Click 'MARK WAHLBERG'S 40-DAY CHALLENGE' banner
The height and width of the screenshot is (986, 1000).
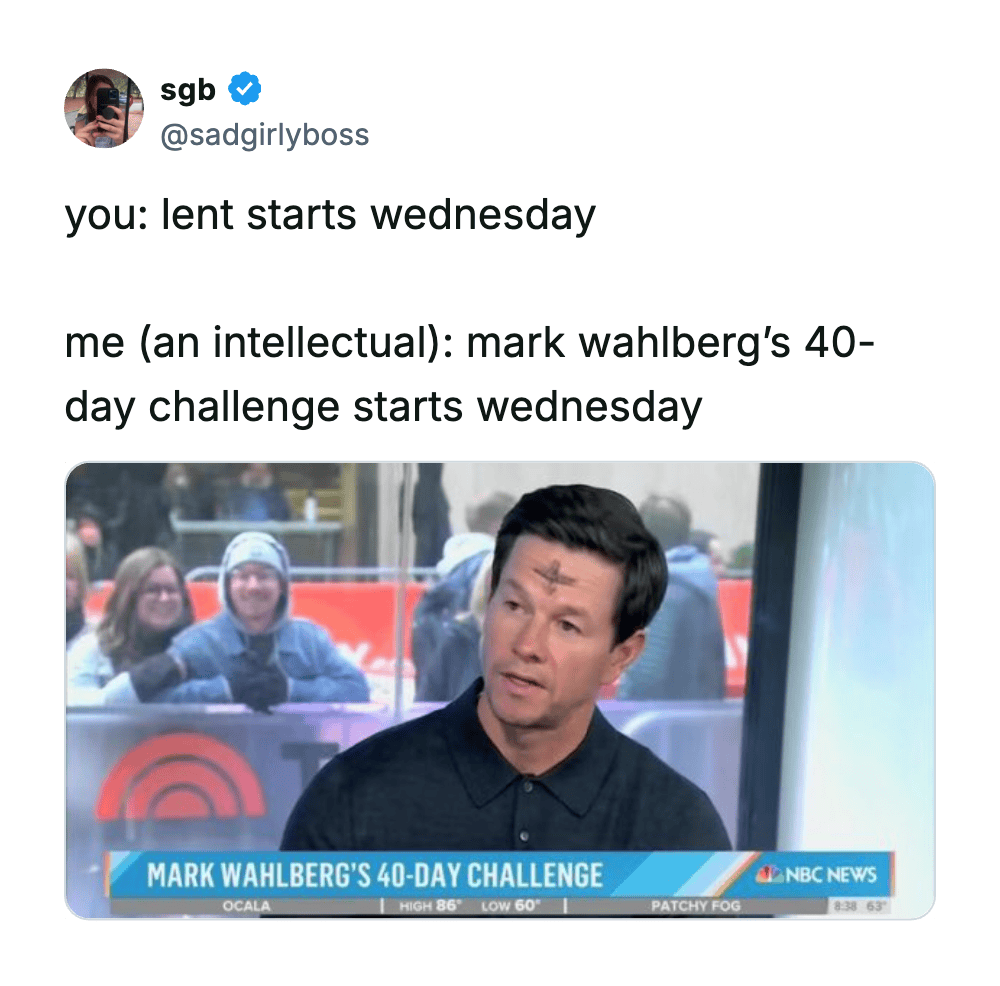tap(374, 874)
